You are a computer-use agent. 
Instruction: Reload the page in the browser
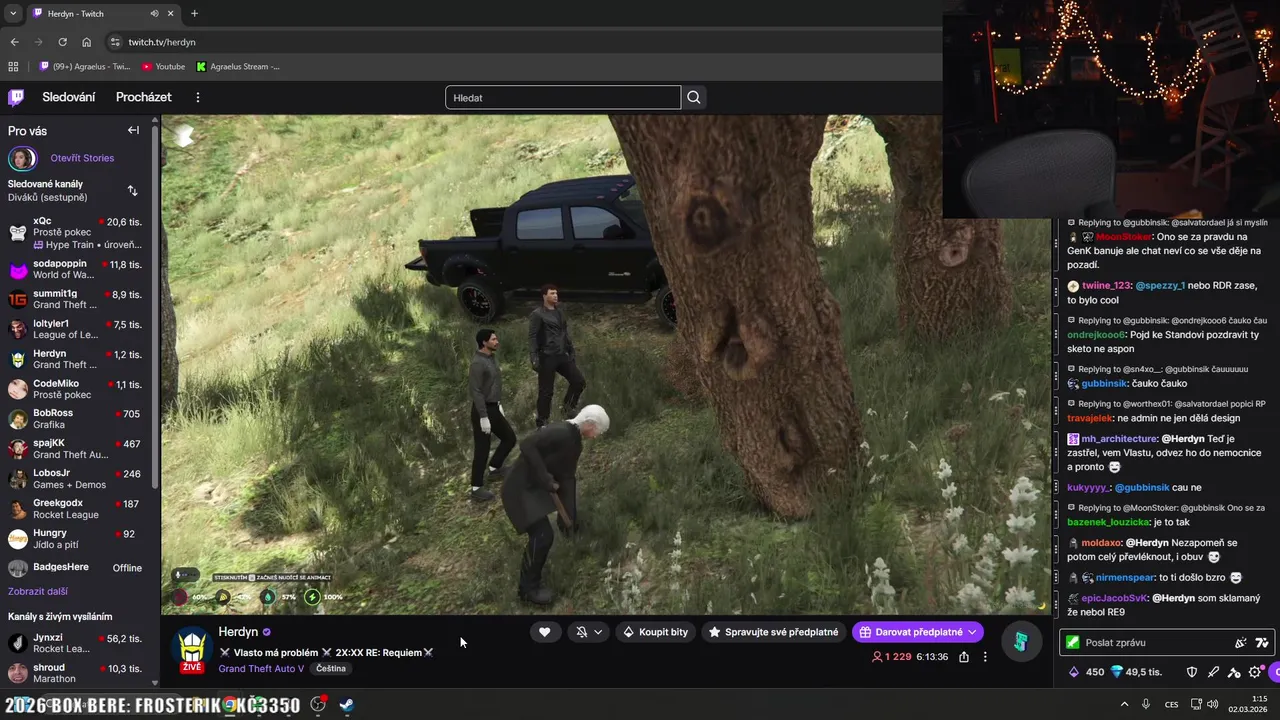click(x=62, y=42)
